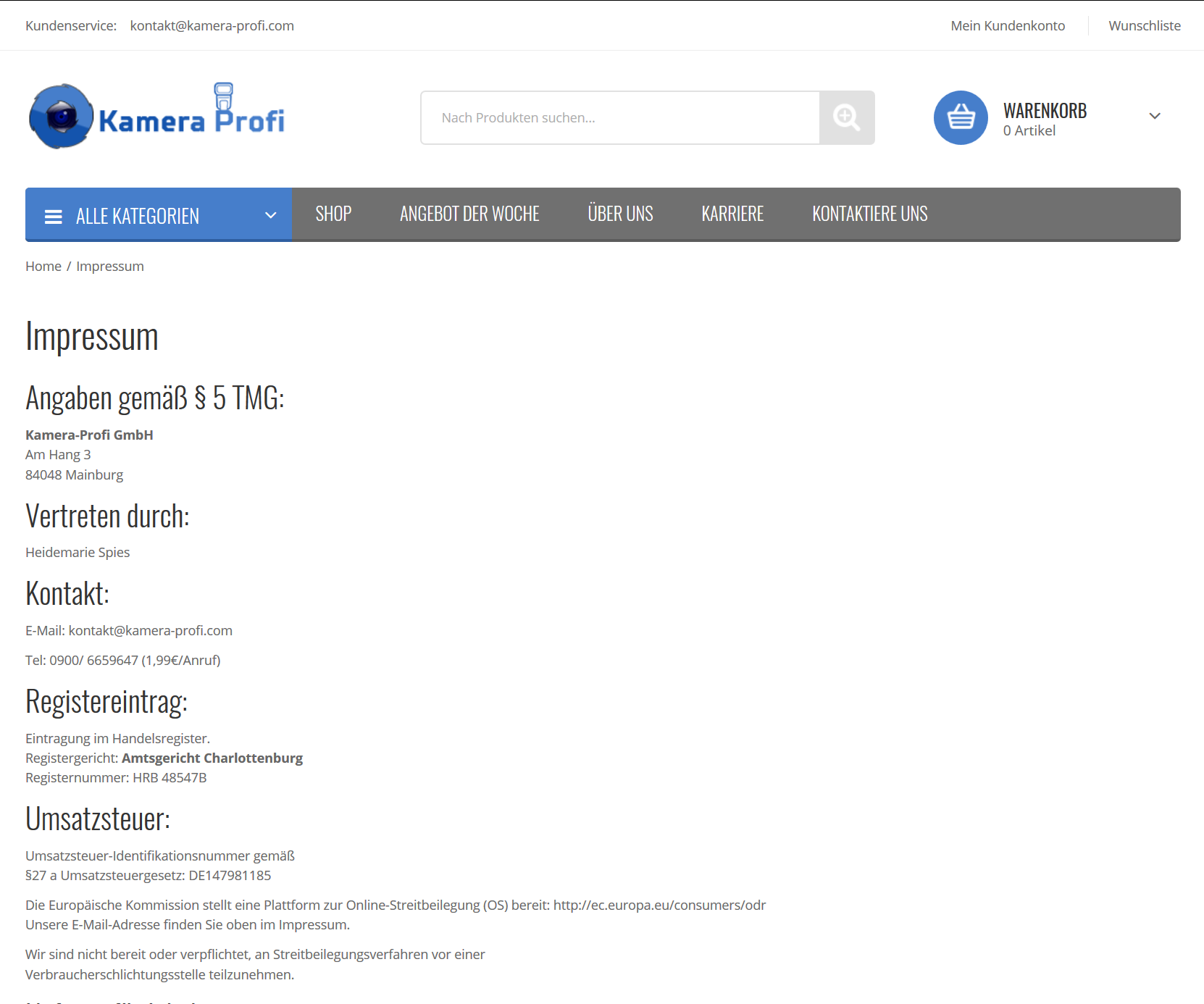The image size is (1204, 1004).
Task: Click the hamburger icon beside Alle Kategorien
Action: point(54,217)
